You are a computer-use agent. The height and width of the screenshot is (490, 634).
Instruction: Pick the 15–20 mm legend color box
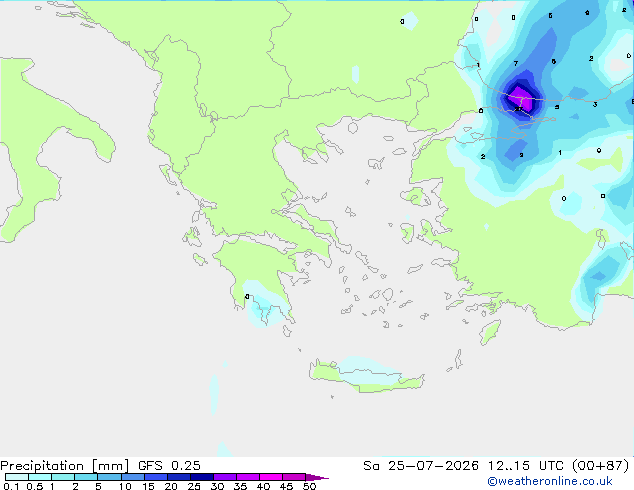(156, 477)
